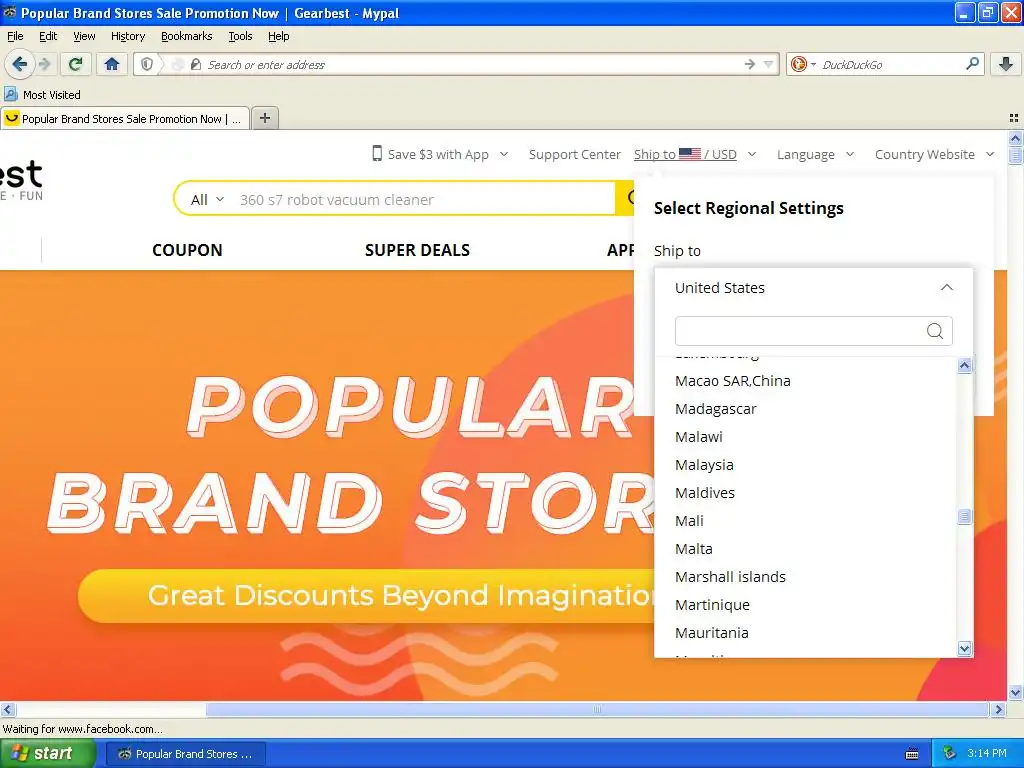Click the product search input field
Screen dimensions: 1024x768
[x=423, y=199]
